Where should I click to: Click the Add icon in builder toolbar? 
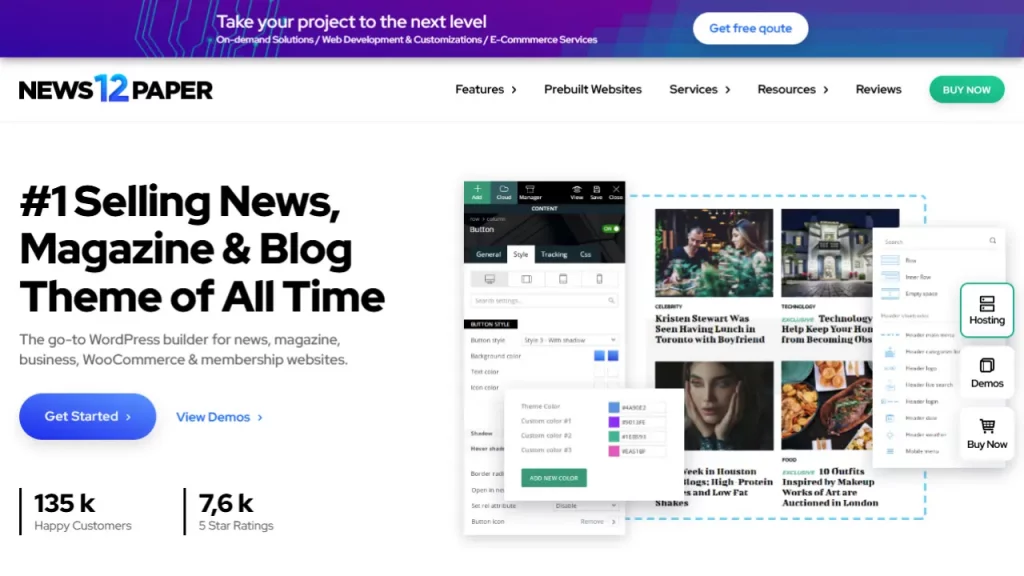point(477,191)
